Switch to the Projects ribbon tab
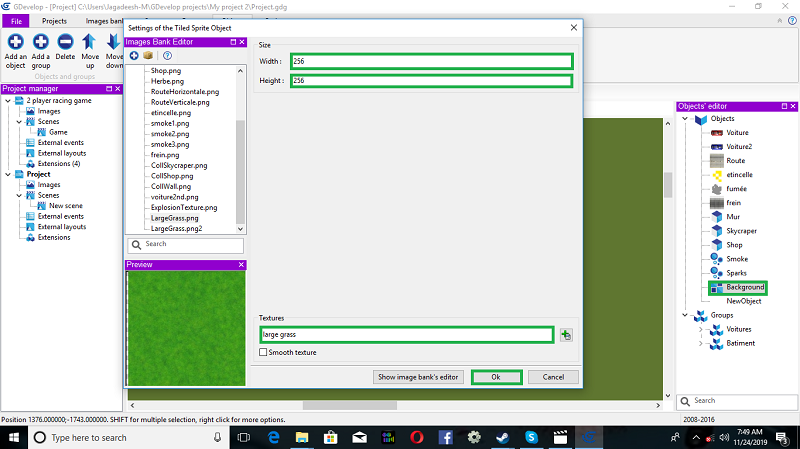The image size is (800, 449). 54,21
